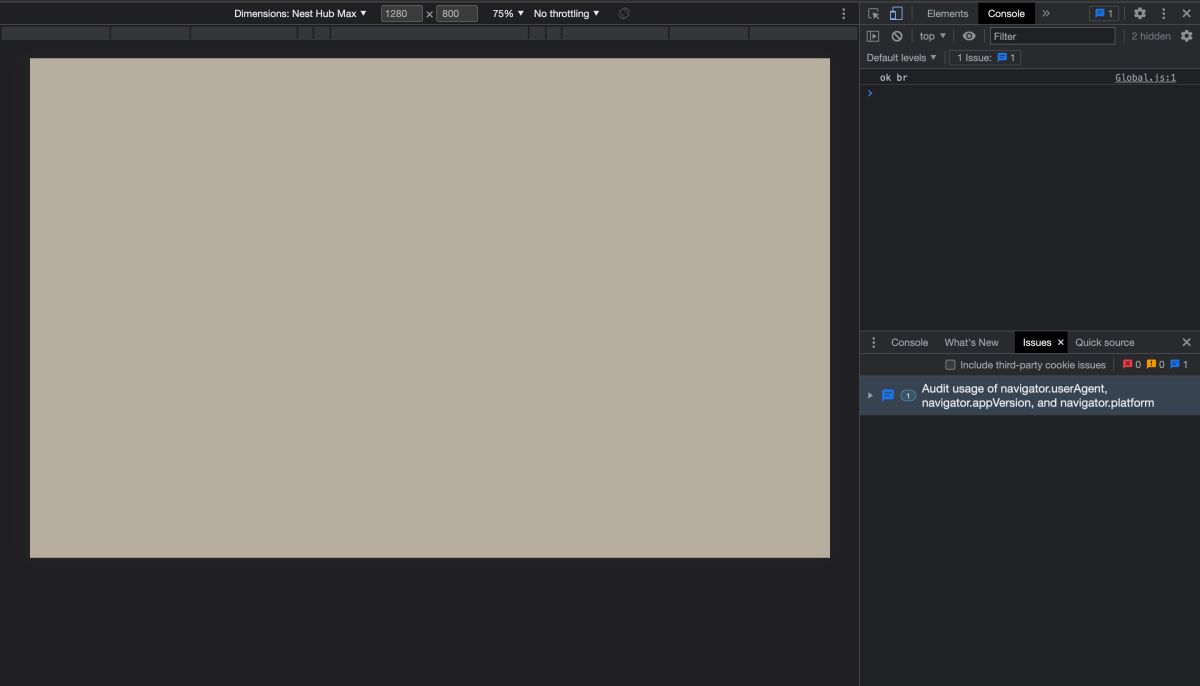1200x686 pixels.
Task: Show the console sidebar icon
Action: click(x=873, y=36)
